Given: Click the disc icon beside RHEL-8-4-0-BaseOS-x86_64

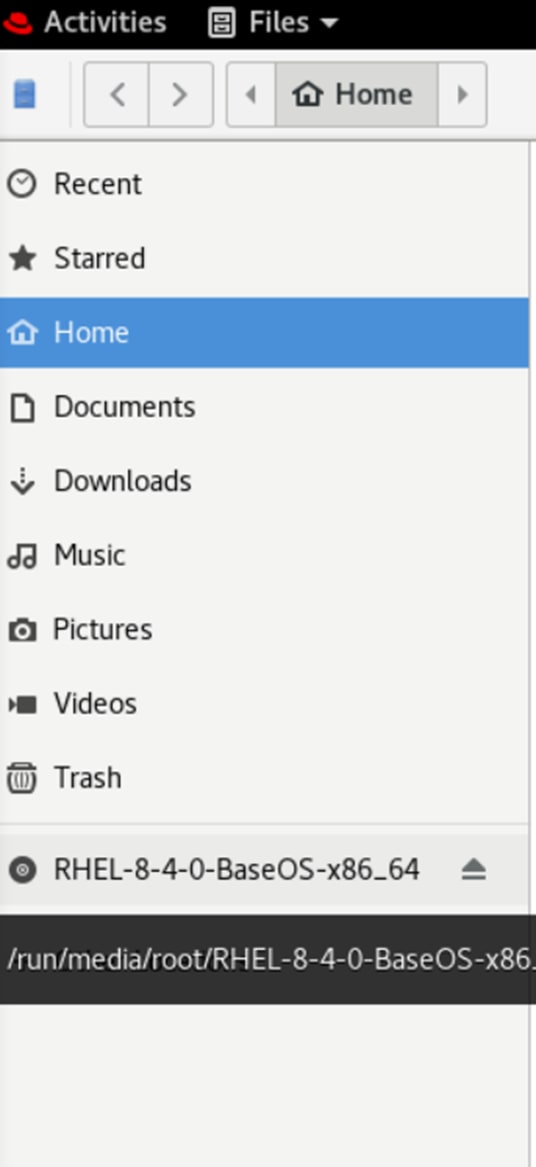Looking at the screenshot, I should [x=22, y=869].
